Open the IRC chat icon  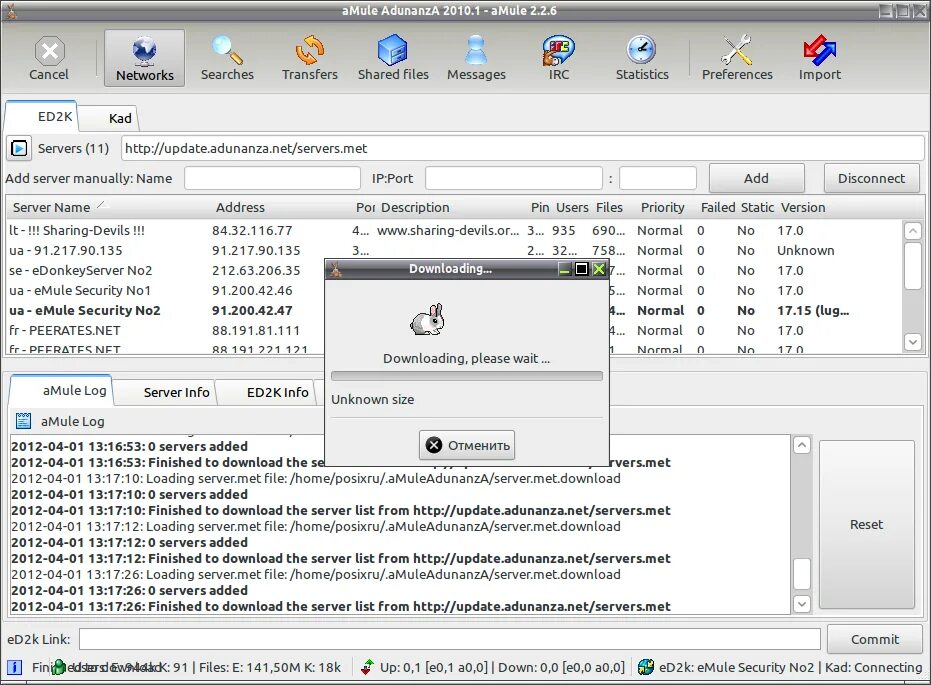tap(559, 58)
